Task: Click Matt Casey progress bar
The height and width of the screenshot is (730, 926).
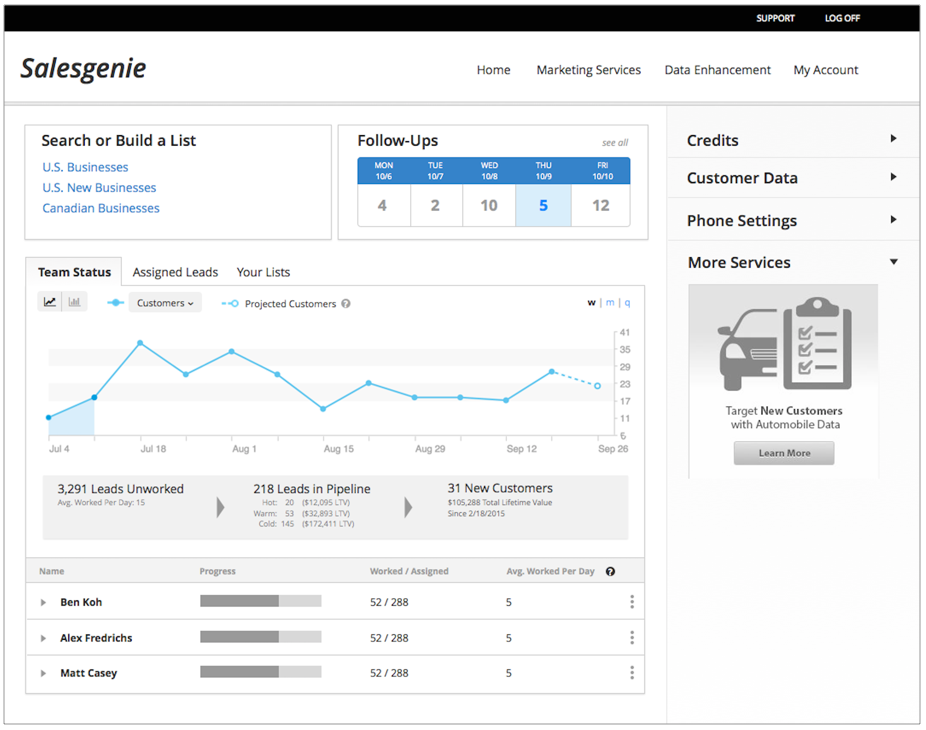Action: point(260,672)
